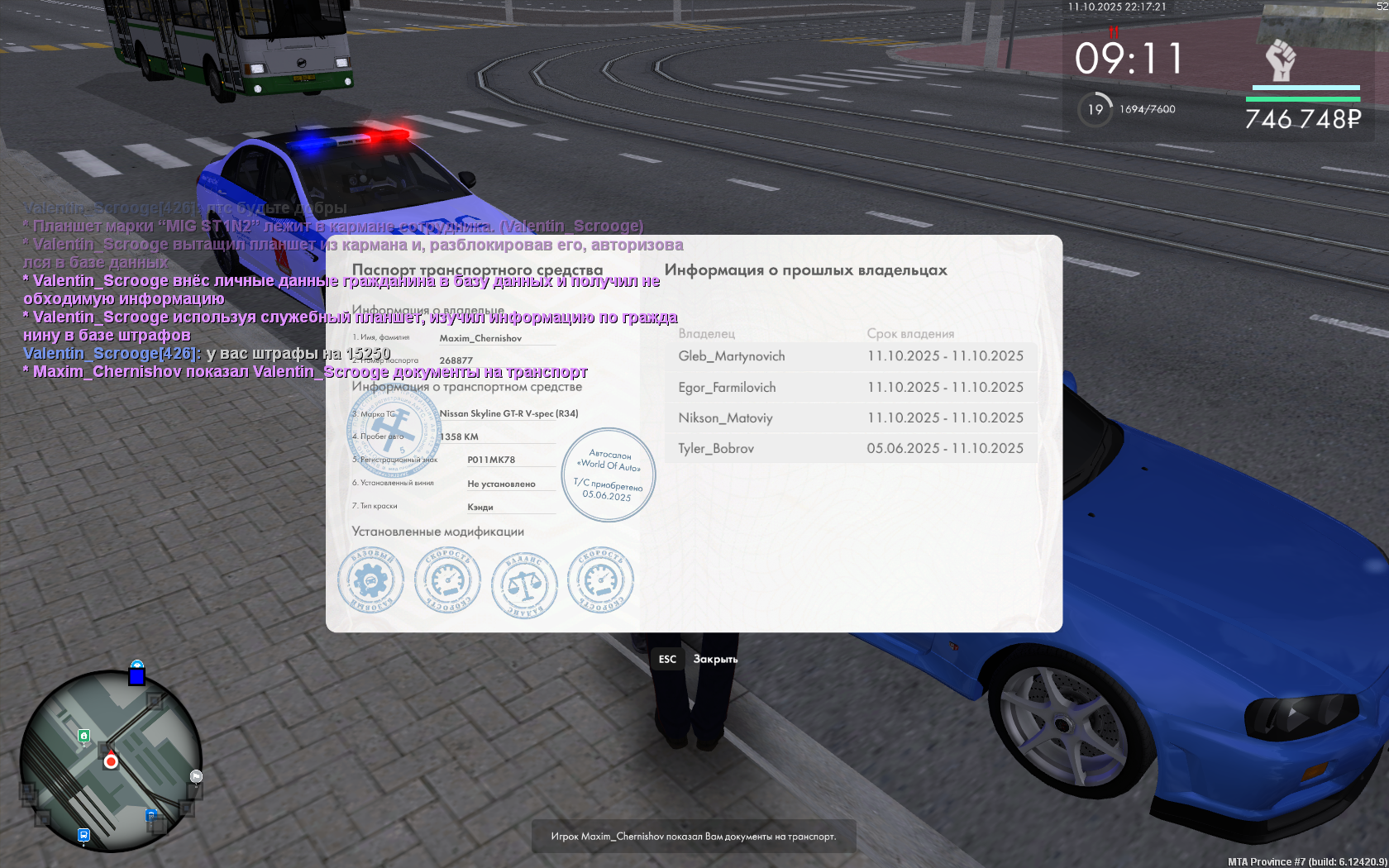
Task: Click the fully visible blue bus minimap icon
Action: 84,835
